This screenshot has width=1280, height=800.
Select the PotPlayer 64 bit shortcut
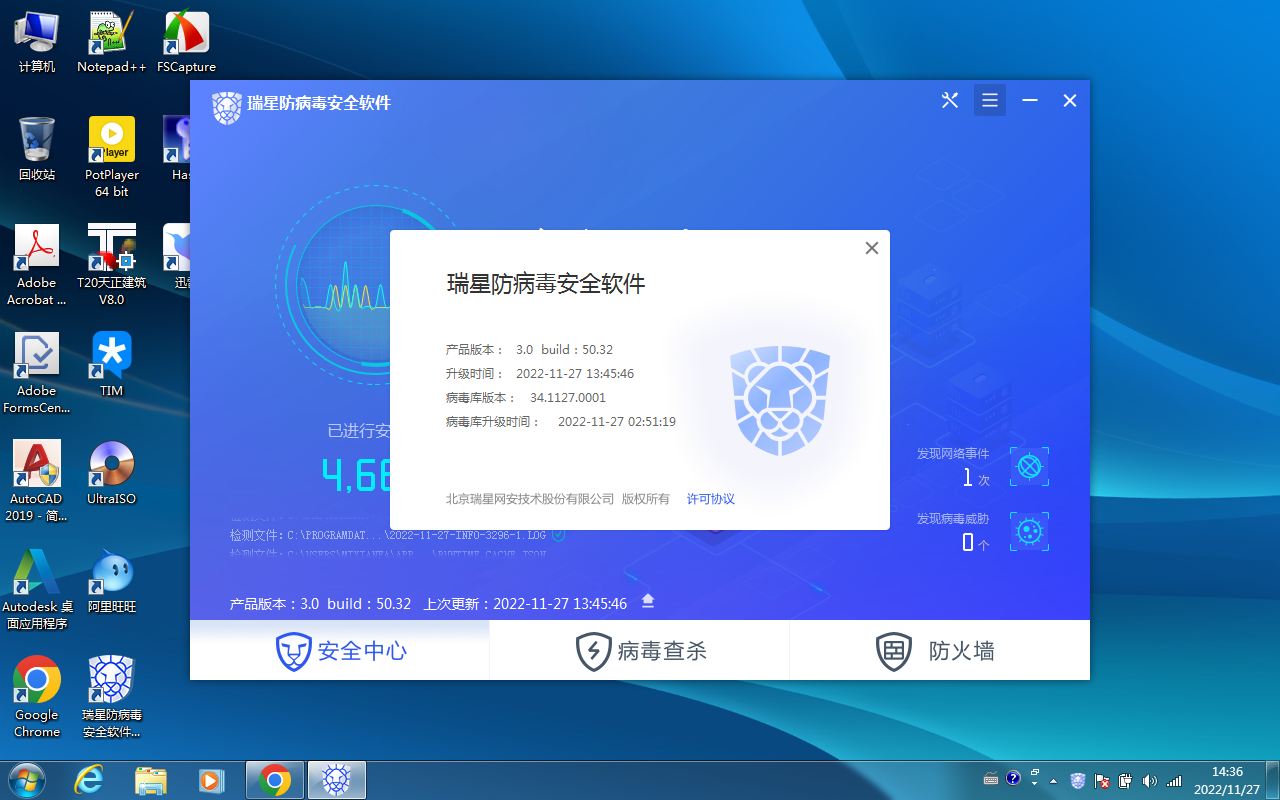(112, 157)
